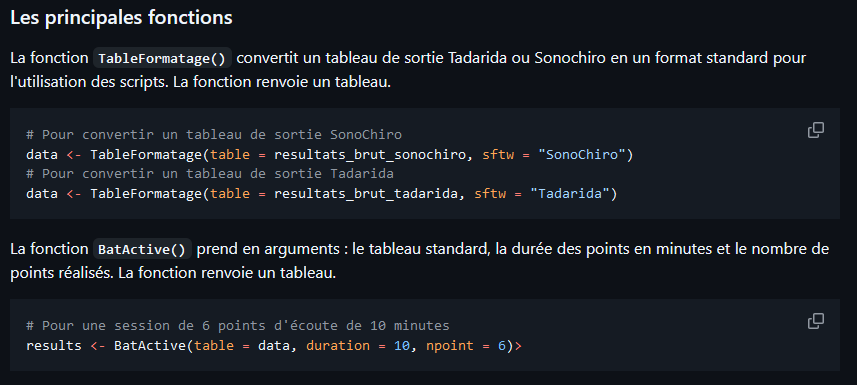The width and height of the screenshot is (857, 385).
Task: Copy the BatActive code block
Action: tap(815, 321)
